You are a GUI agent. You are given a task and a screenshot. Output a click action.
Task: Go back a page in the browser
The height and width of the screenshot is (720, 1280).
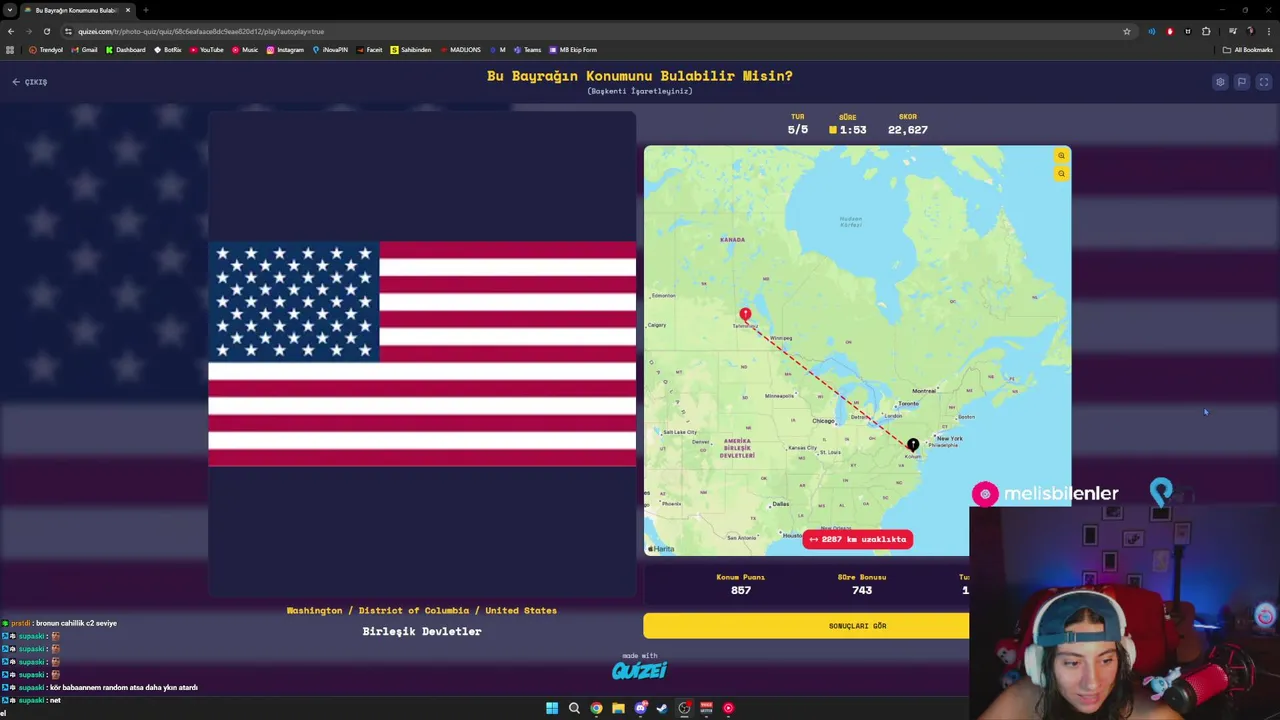[11, 31]
